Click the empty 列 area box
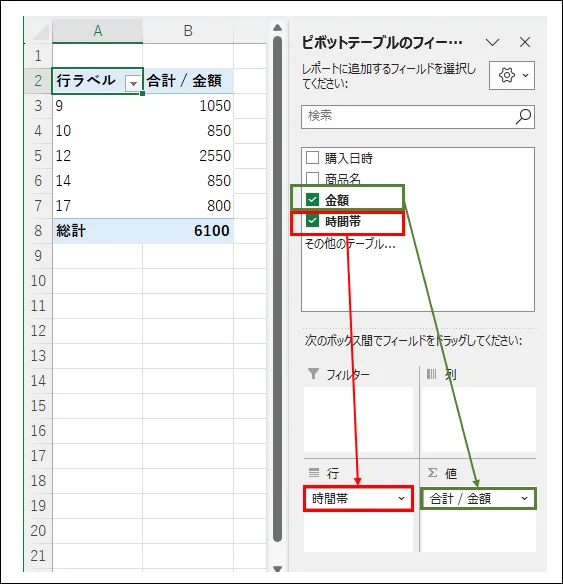This screenshot has height=584, width=563. pos(478,419)
